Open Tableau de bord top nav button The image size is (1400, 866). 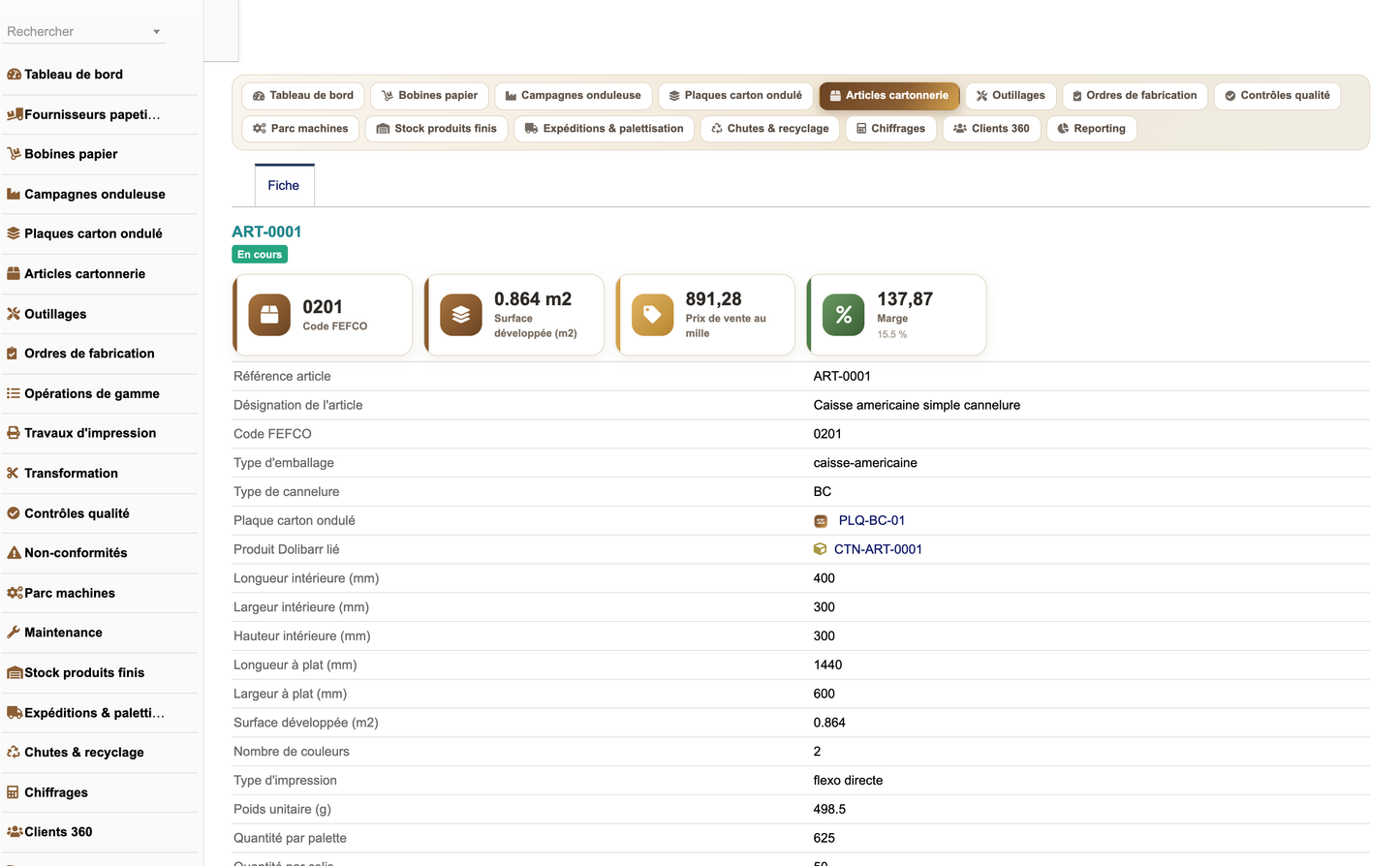click(303, 96)
